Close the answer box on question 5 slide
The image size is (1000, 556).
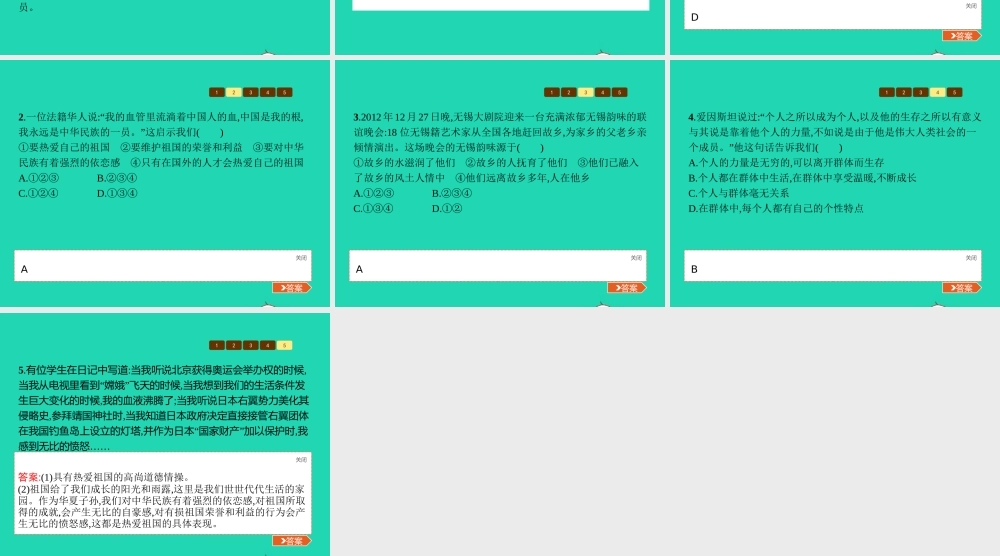pos(301,460)
